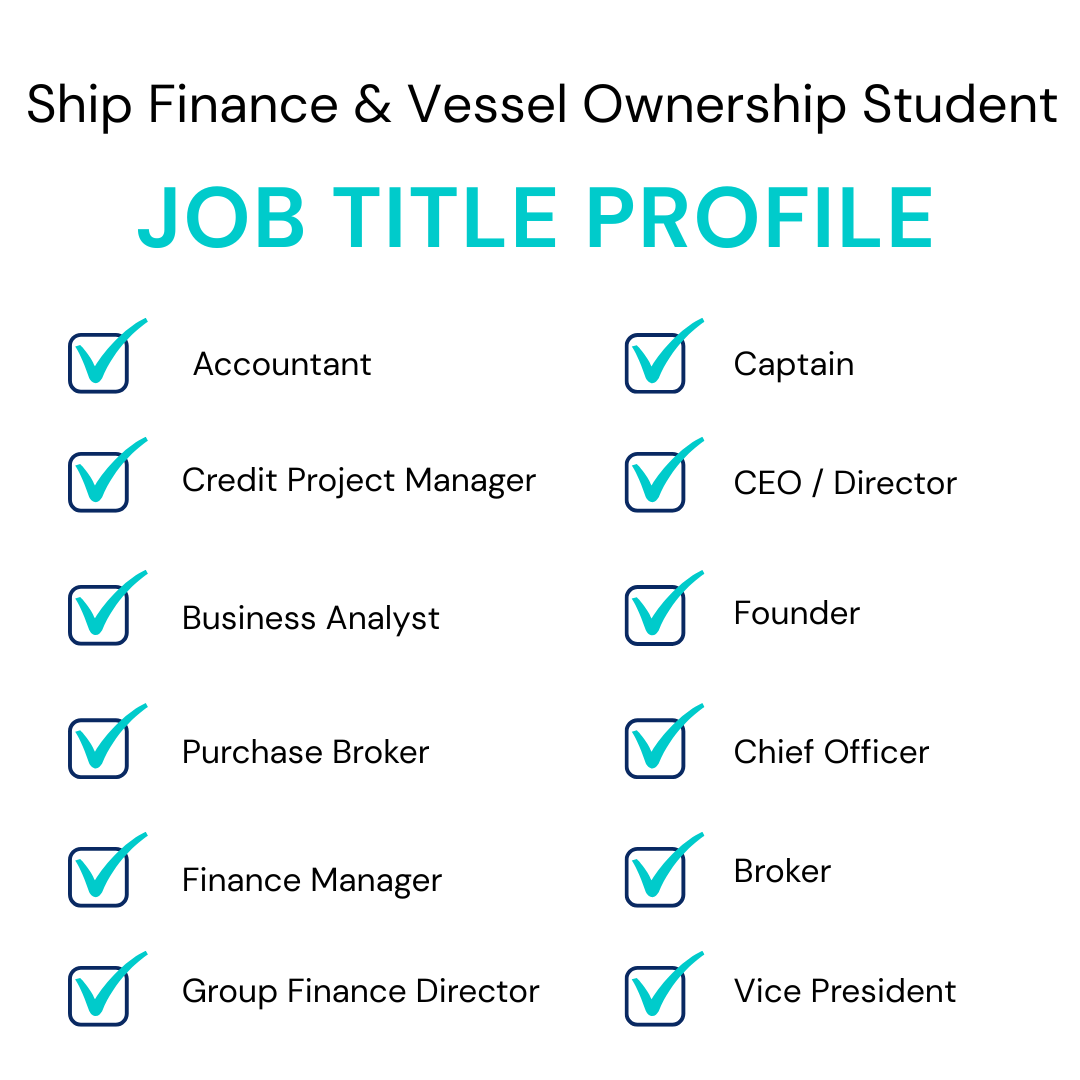Viewport: 1080px width, 1080px height.
Task: Toggle the Credit Project Manager checkbox
Action: click(98, 482)
